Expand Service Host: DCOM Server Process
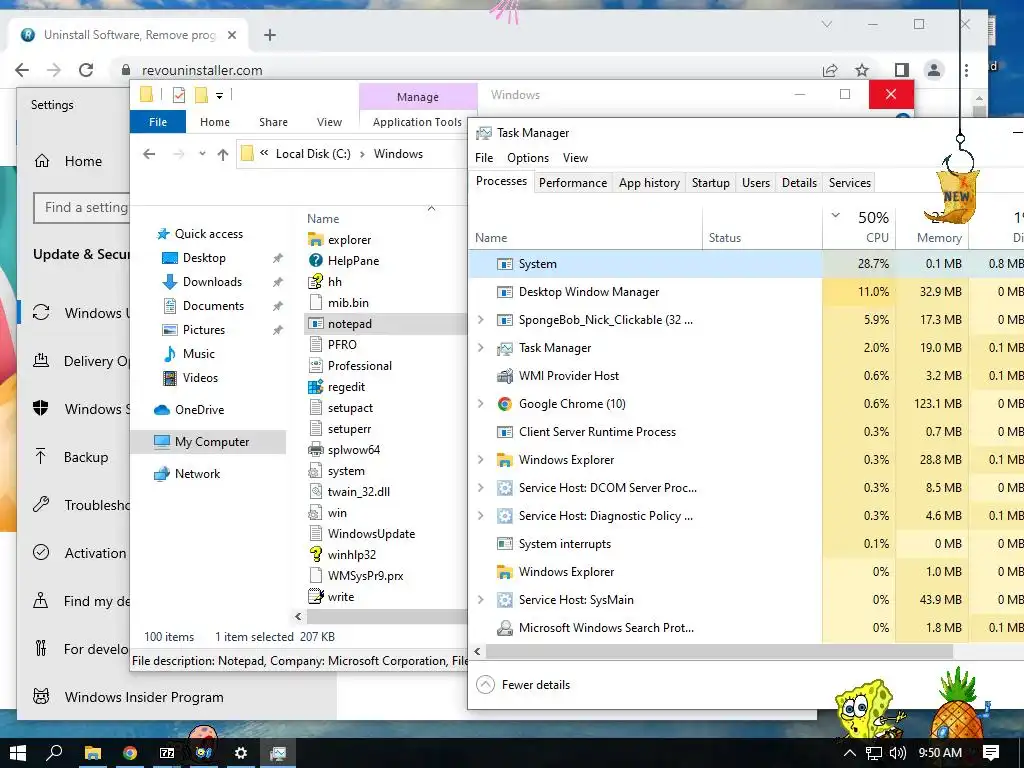 tap(481, 488)
